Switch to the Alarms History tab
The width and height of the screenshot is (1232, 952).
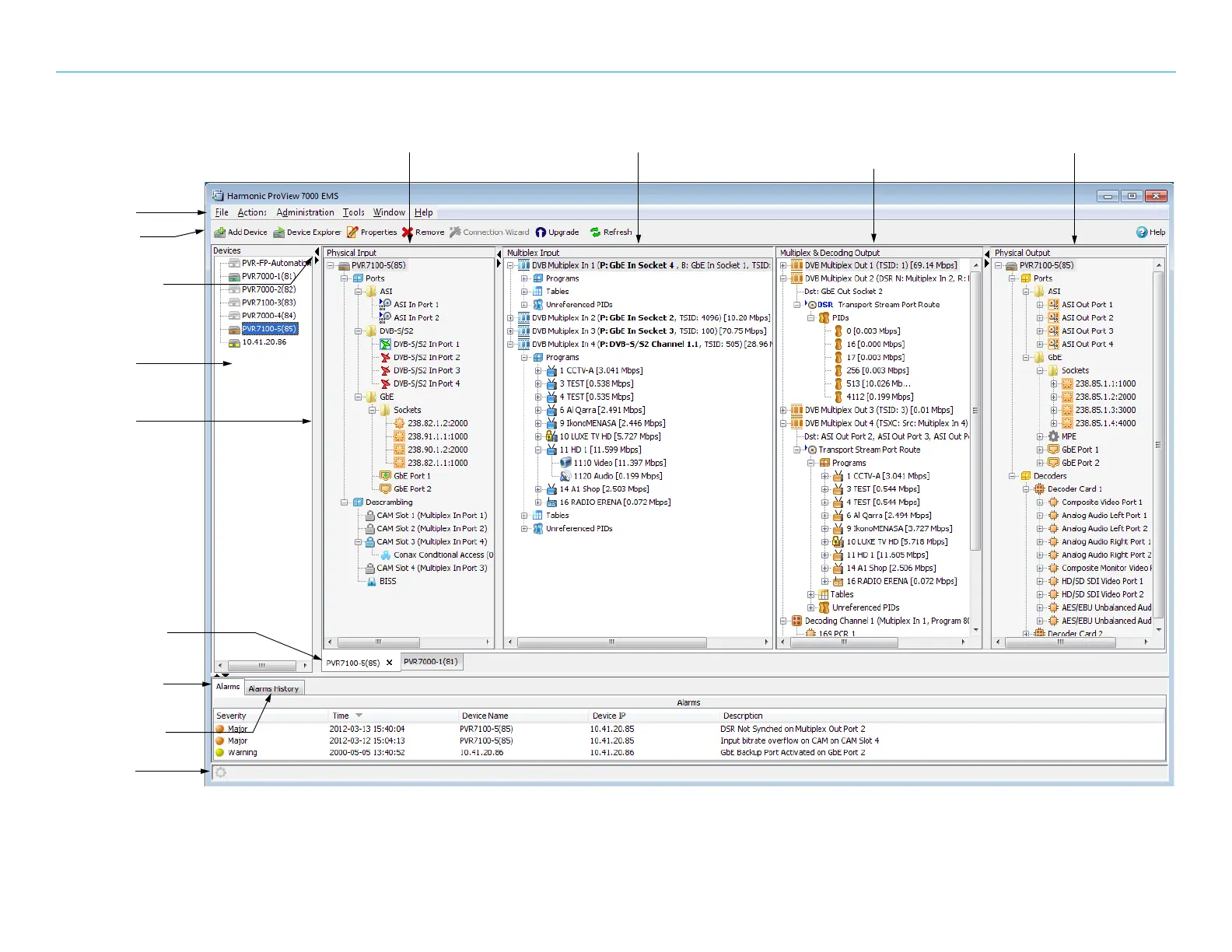coord(273,689)
